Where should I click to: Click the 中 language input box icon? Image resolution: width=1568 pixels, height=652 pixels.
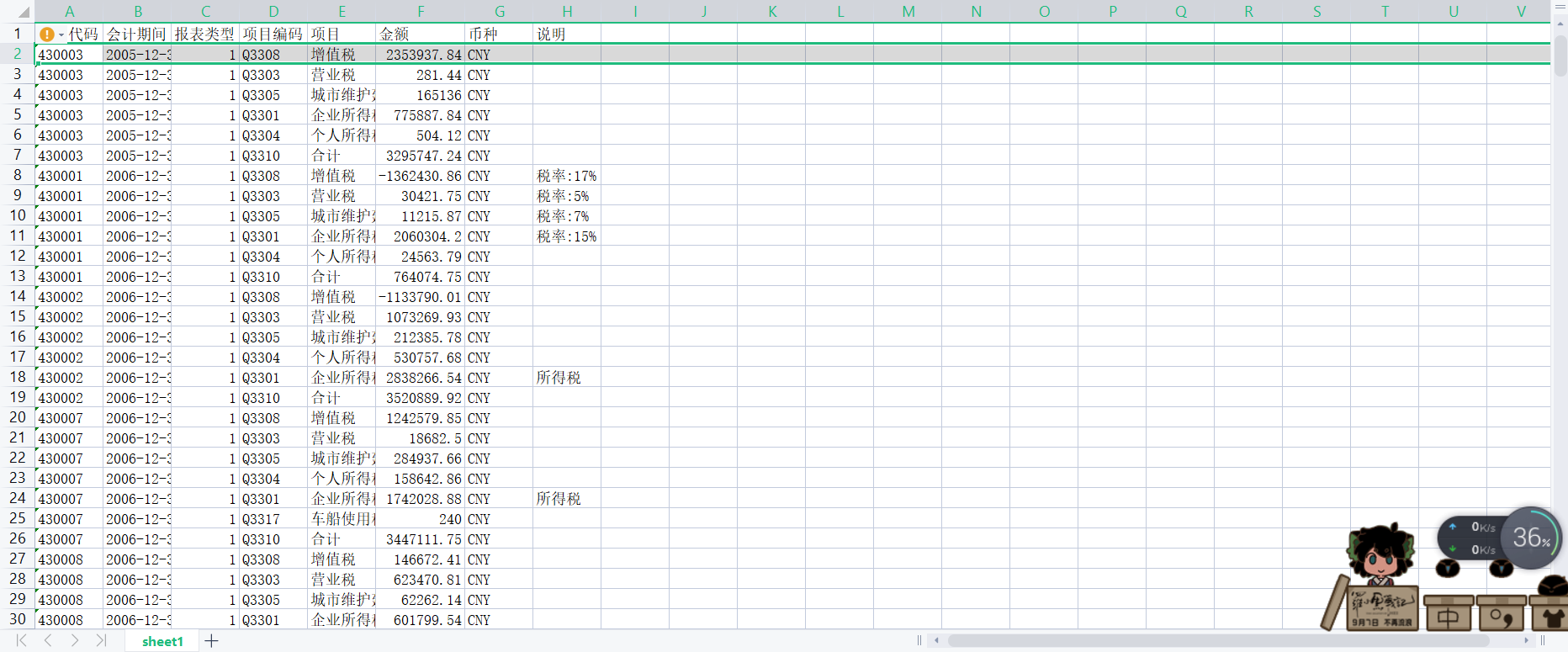(1448, 615)
